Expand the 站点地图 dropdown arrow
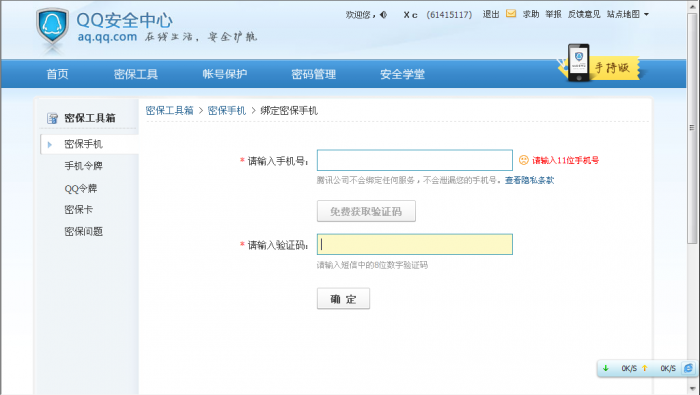The image size is (700, 395). (646, 15)
